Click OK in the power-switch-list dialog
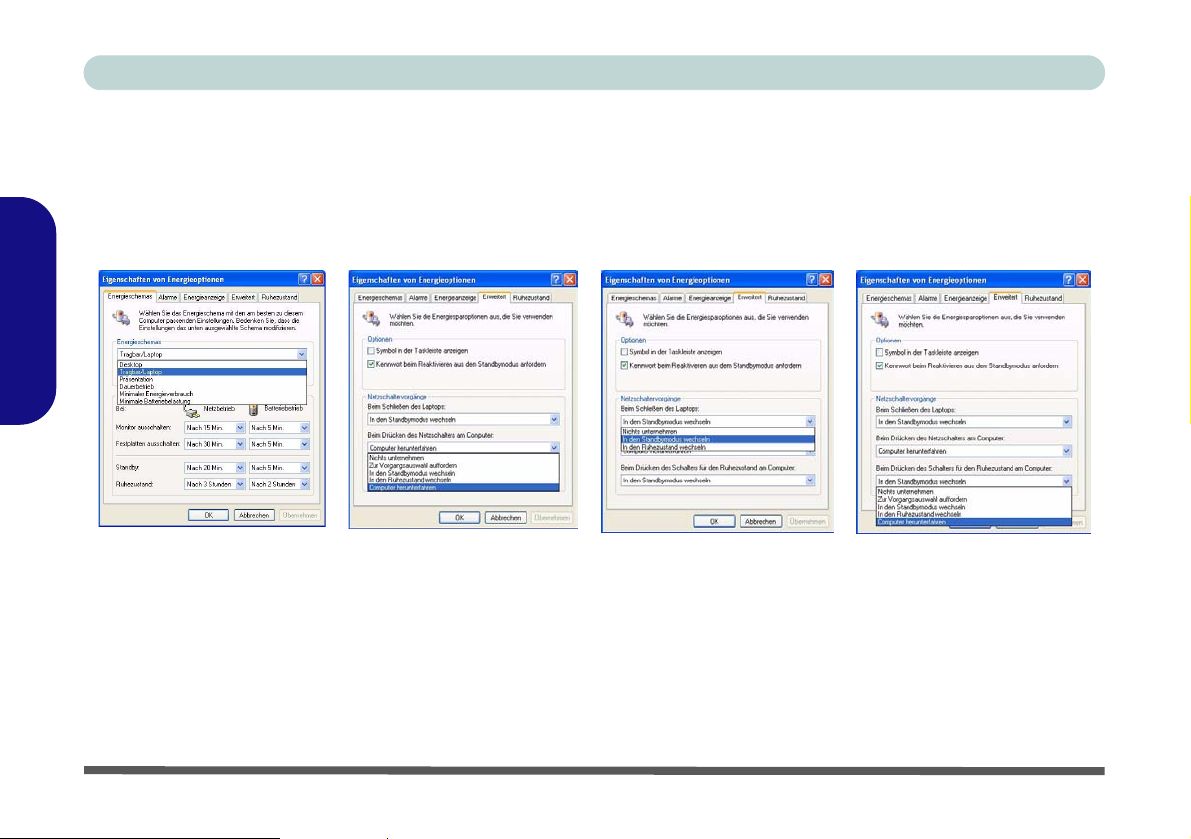The width and height of the screenshot is (1191, 839). tap(460, 518)
